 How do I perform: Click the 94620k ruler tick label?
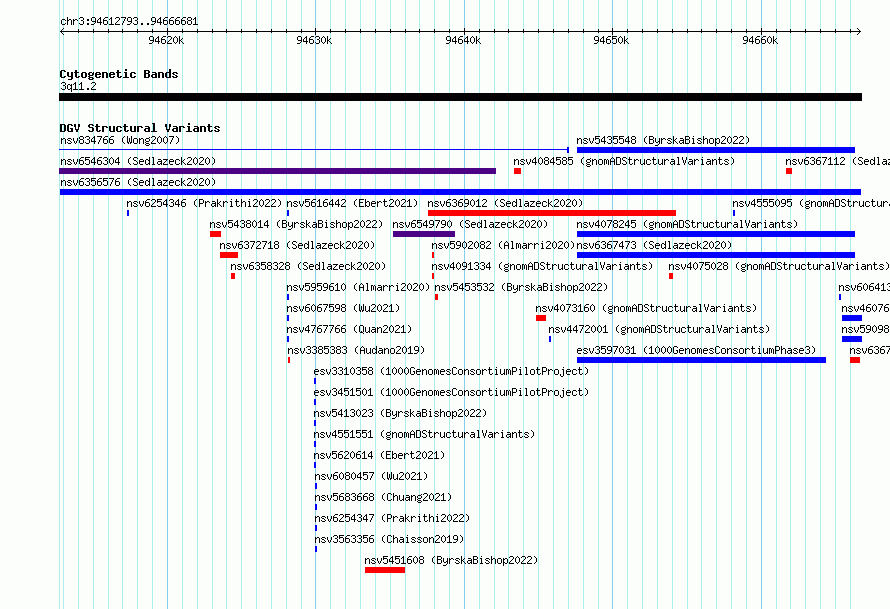tap(166, 40)
